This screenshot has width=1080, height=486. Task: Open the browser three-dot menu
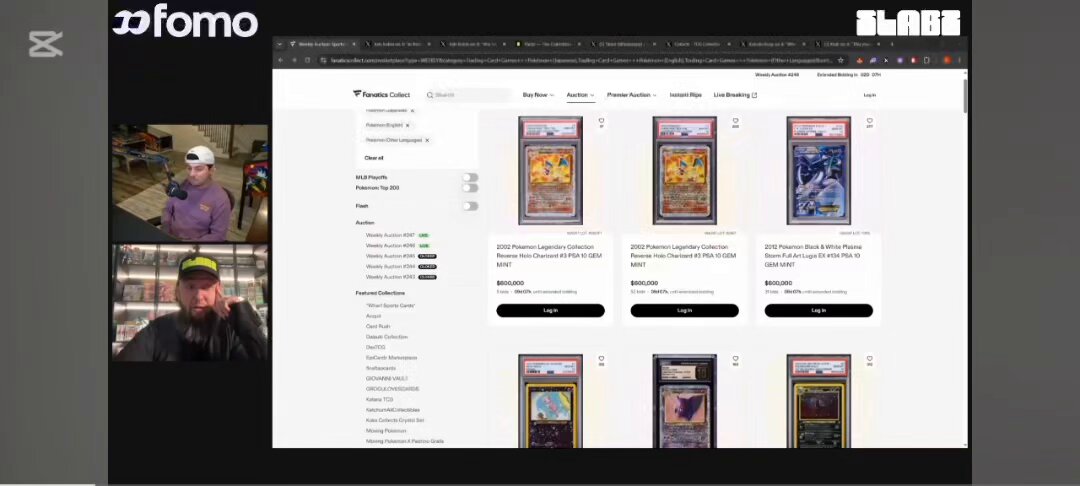(x=959, y=60)
